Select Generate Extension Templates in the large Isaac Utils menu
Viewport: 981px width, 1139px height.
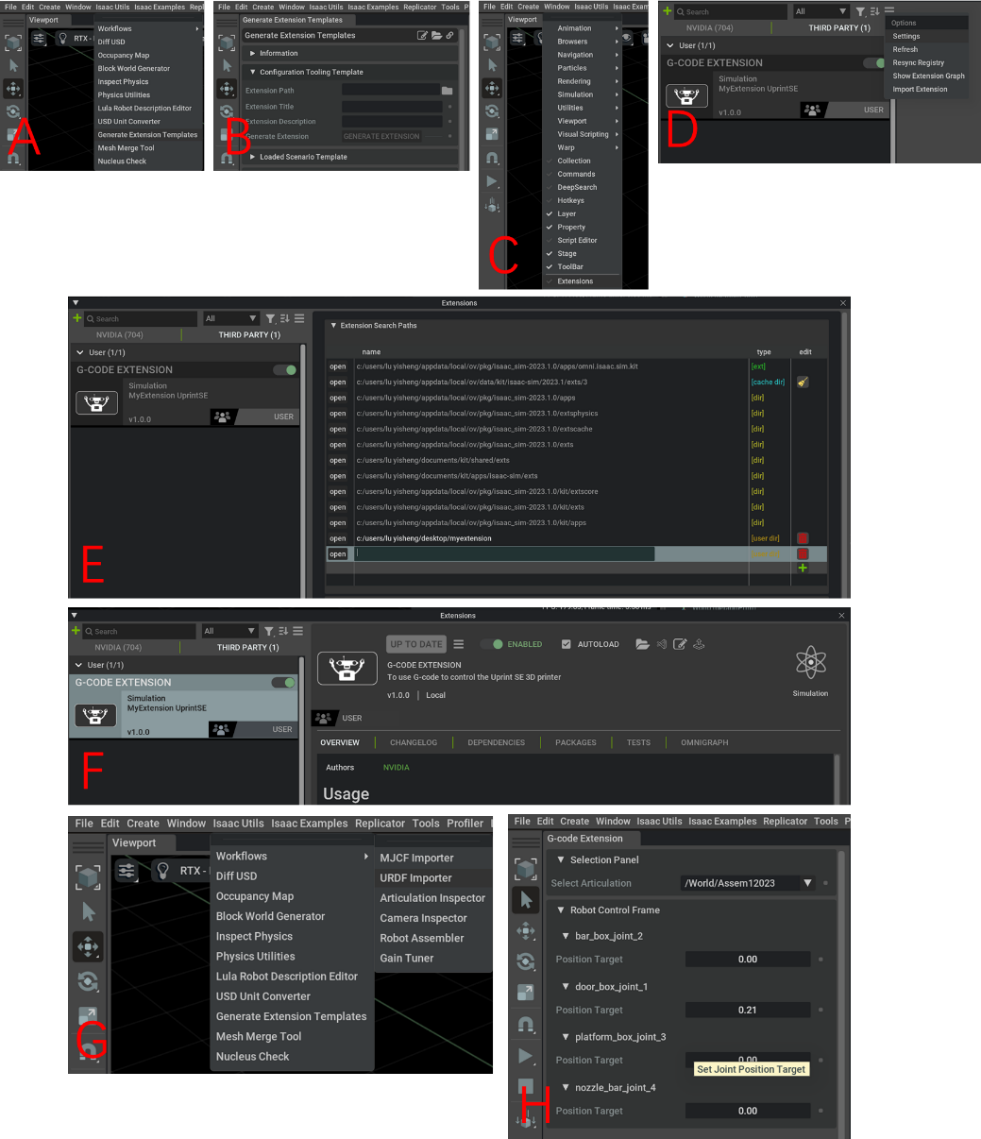[291, 1016]
